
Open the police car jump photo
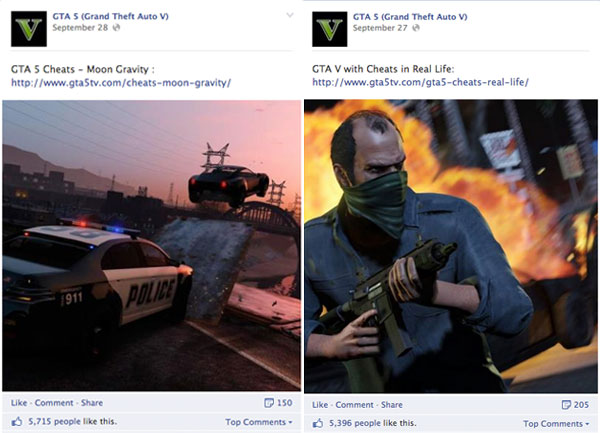pyautogui.click(x=152, y=246)
